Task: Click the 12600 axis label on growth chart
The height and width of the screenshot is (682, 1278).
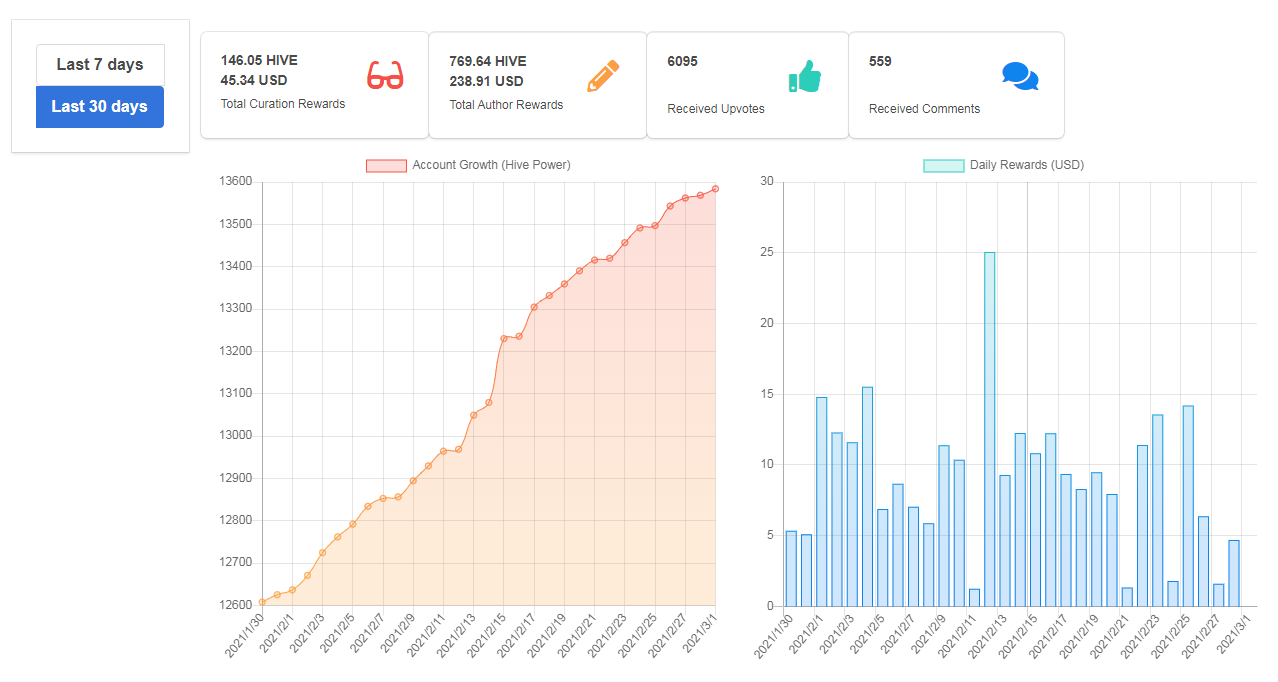Action: pyautogui.click(x=235, y=605)
